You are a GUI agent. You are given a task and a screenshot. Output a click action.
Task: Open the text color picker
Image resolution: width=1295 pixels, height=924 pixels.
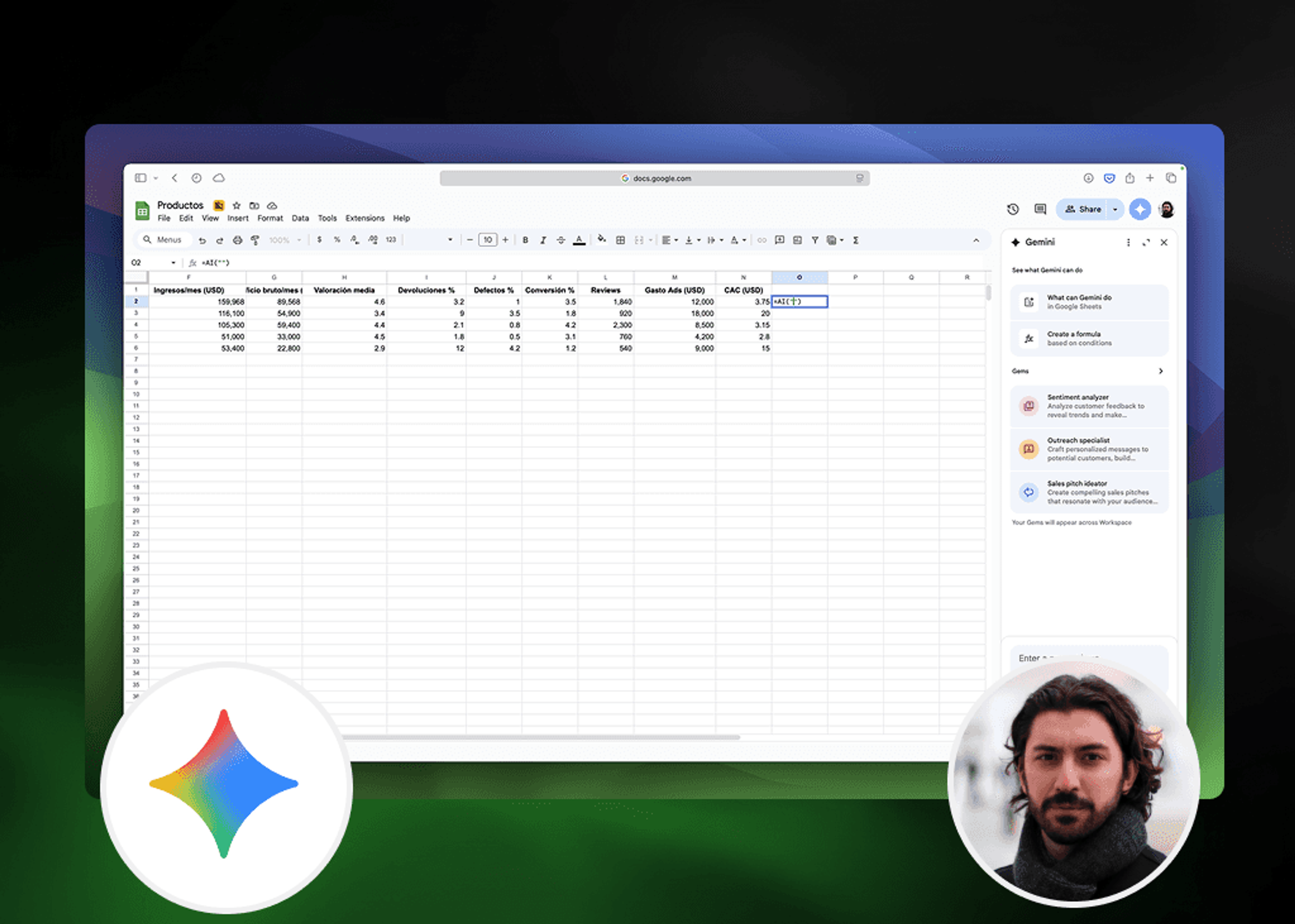click(579, 240)
